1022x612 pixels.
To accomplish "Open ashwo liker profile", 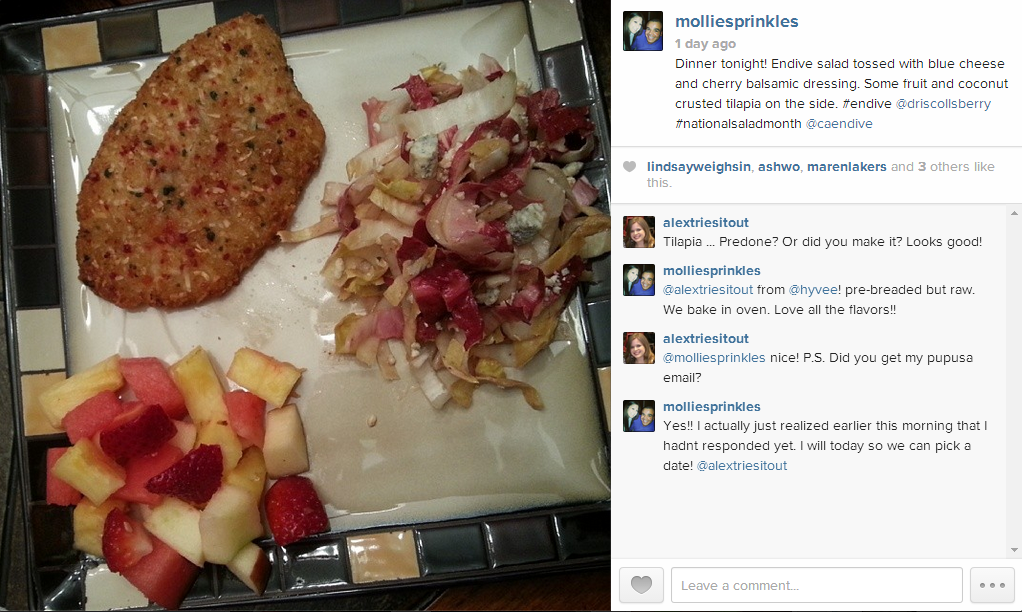I will pyautogui.click(x=779, y=167).
